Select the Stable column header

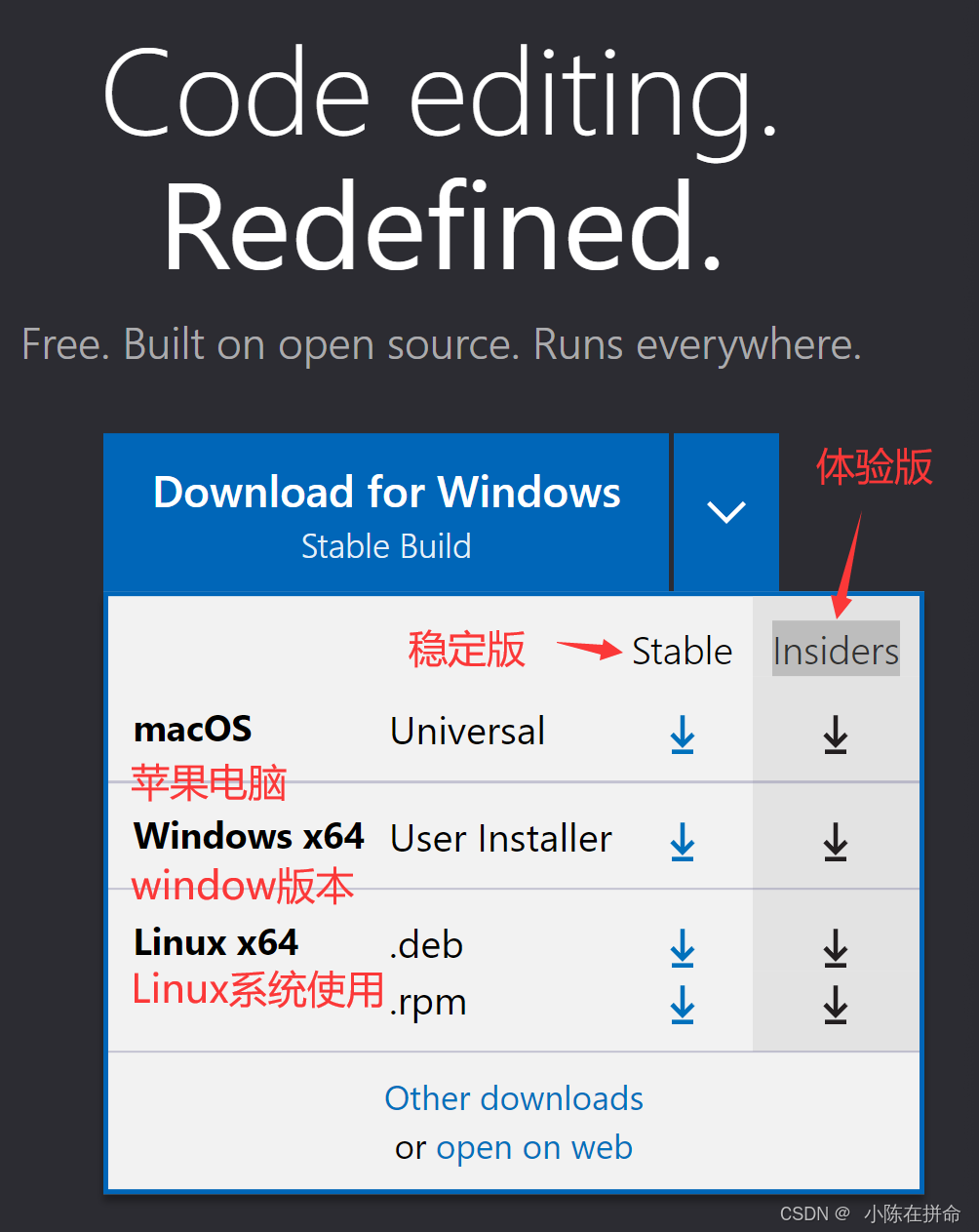coord(682,651)
